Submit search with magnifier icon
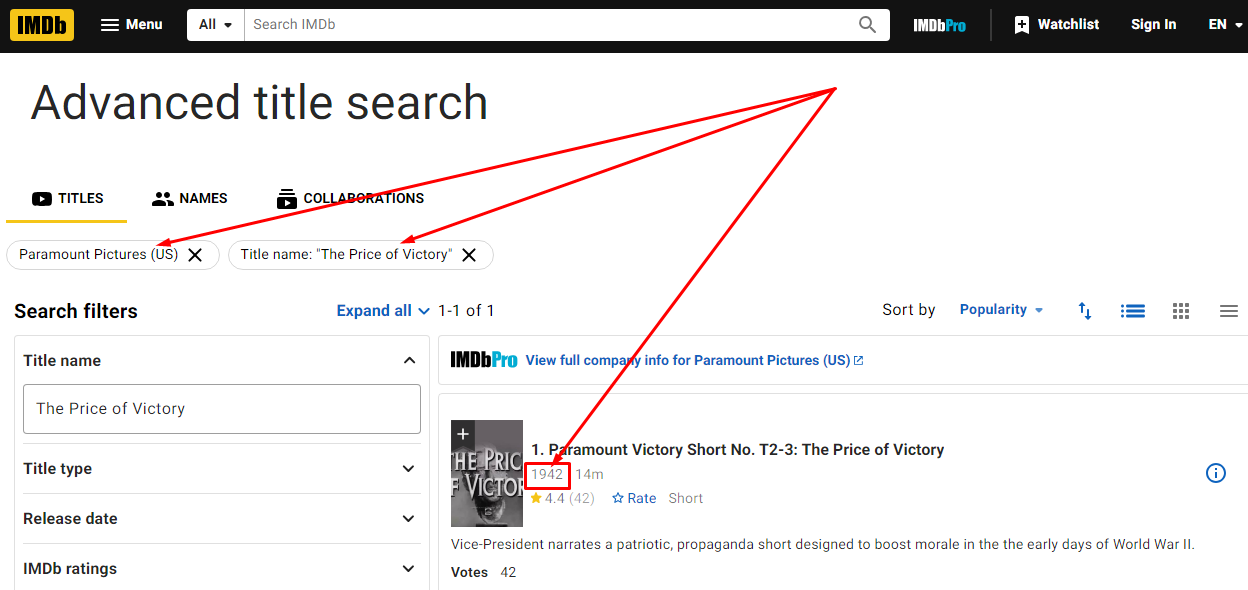The image size is (1248, 590). [x=868, y=25]
